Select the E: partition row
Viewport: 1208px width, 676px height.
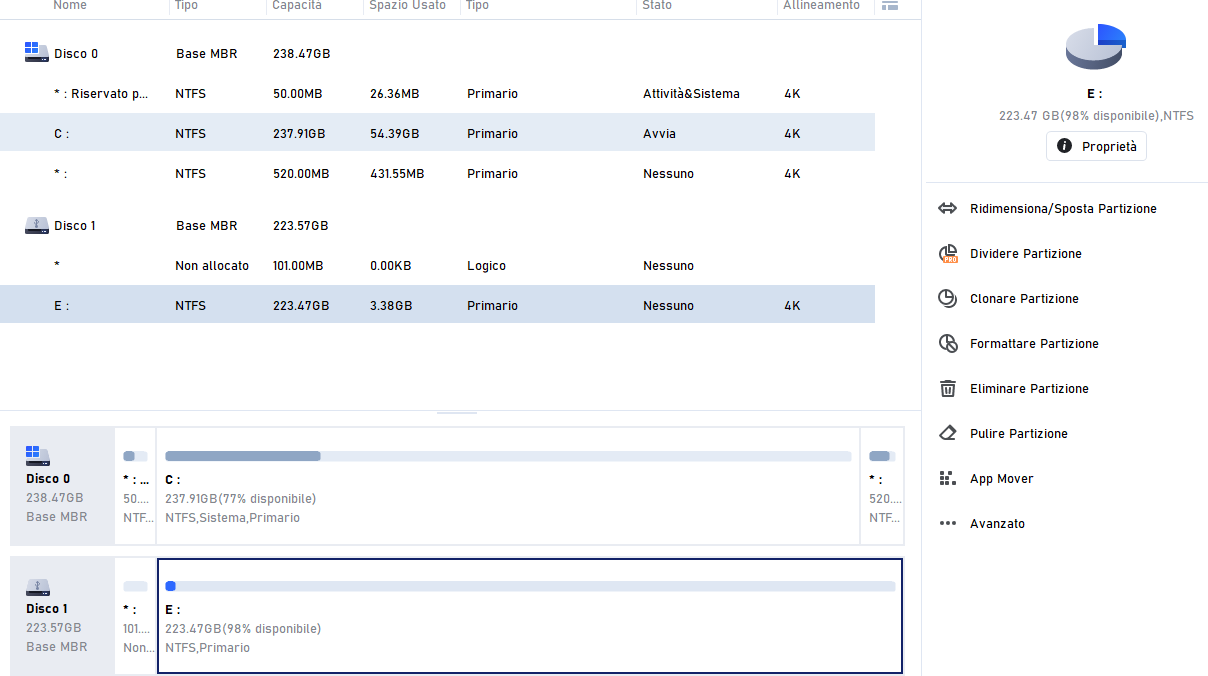(437, 306)
